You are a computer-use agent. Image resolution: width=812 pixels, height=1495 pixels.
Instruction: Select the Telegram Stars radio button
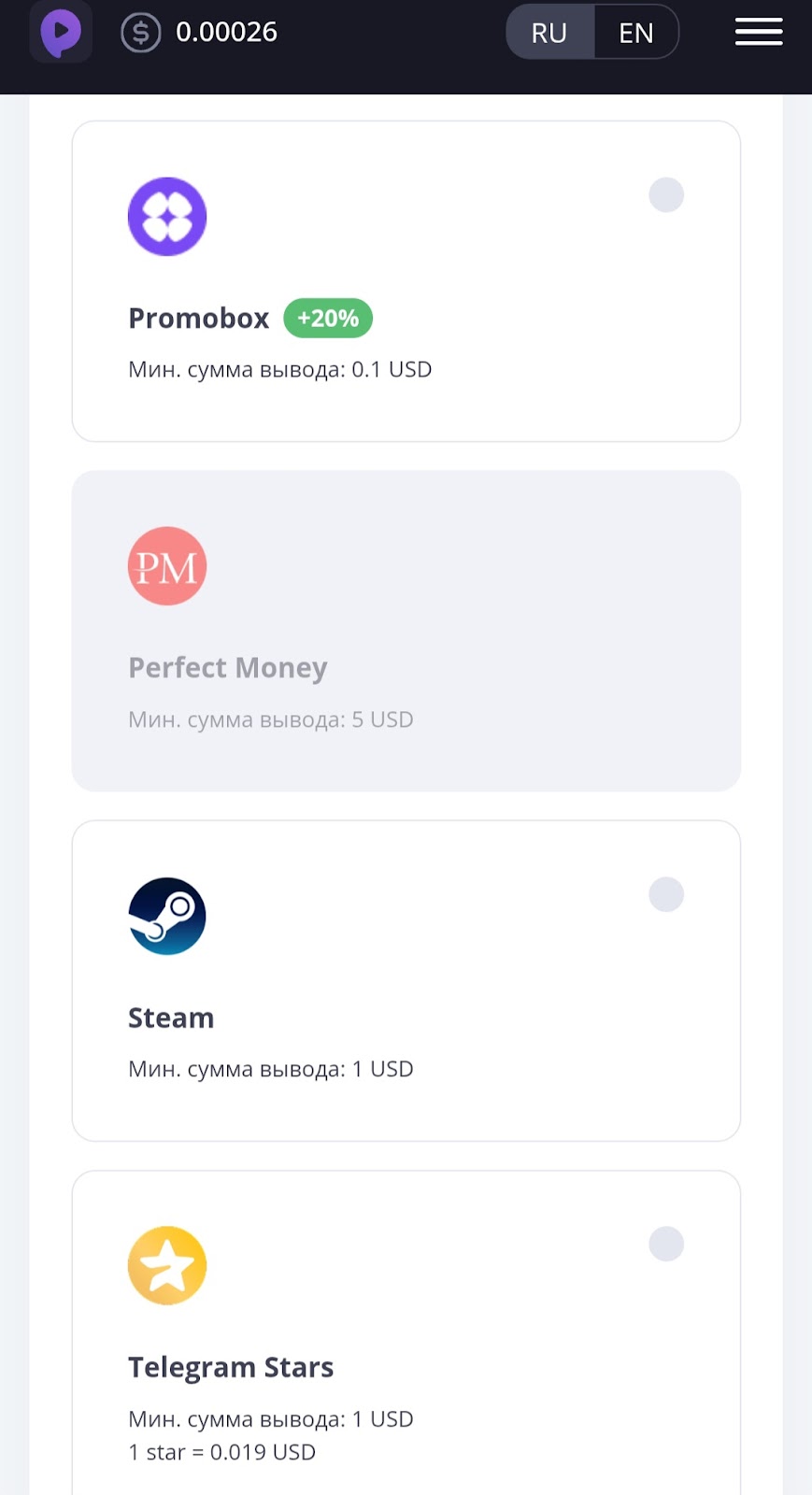(666, 1244)
